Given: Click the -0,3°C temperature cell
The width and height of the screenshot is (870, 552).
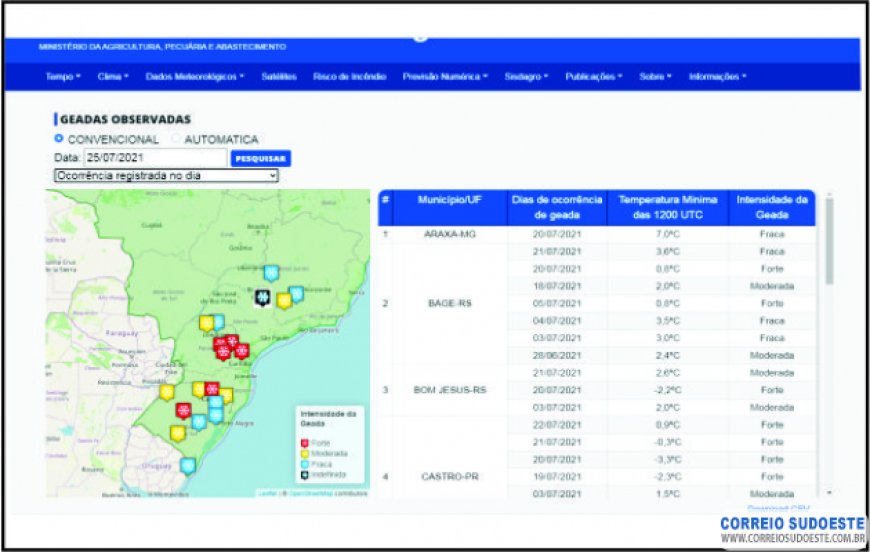Looking at the screenshot, I should point(667,442).
